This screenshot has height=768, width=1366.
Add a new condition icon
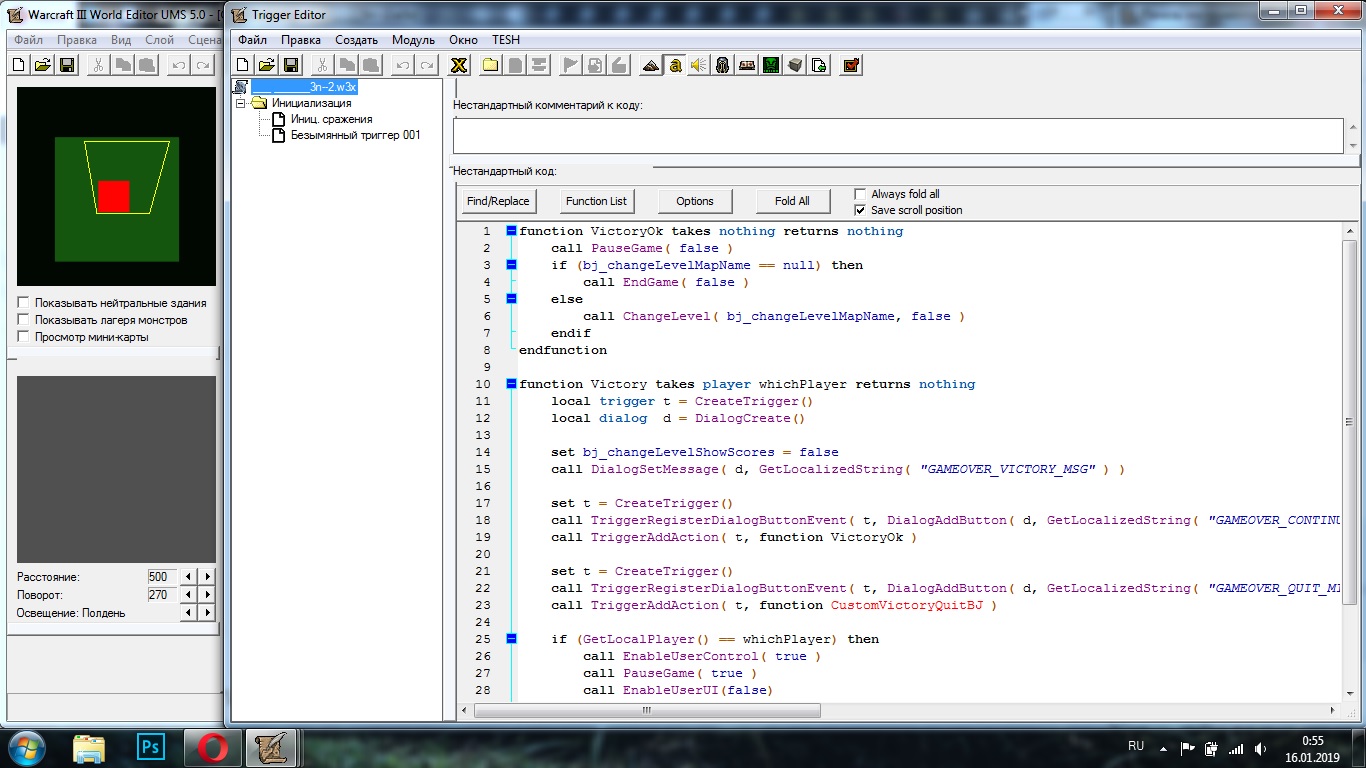pos(594,65)
